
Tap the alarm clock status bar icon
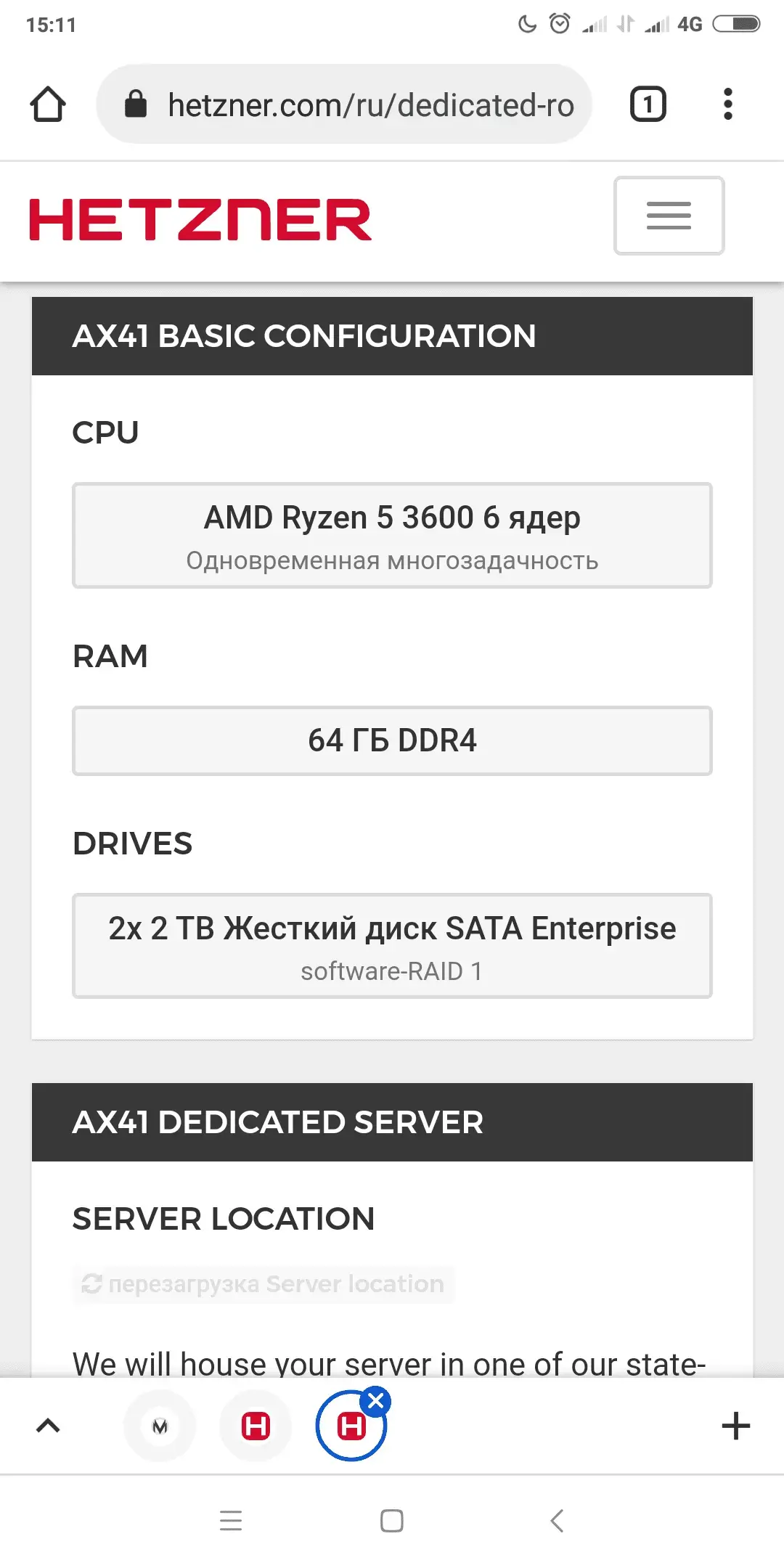click(x=560, y=24)
